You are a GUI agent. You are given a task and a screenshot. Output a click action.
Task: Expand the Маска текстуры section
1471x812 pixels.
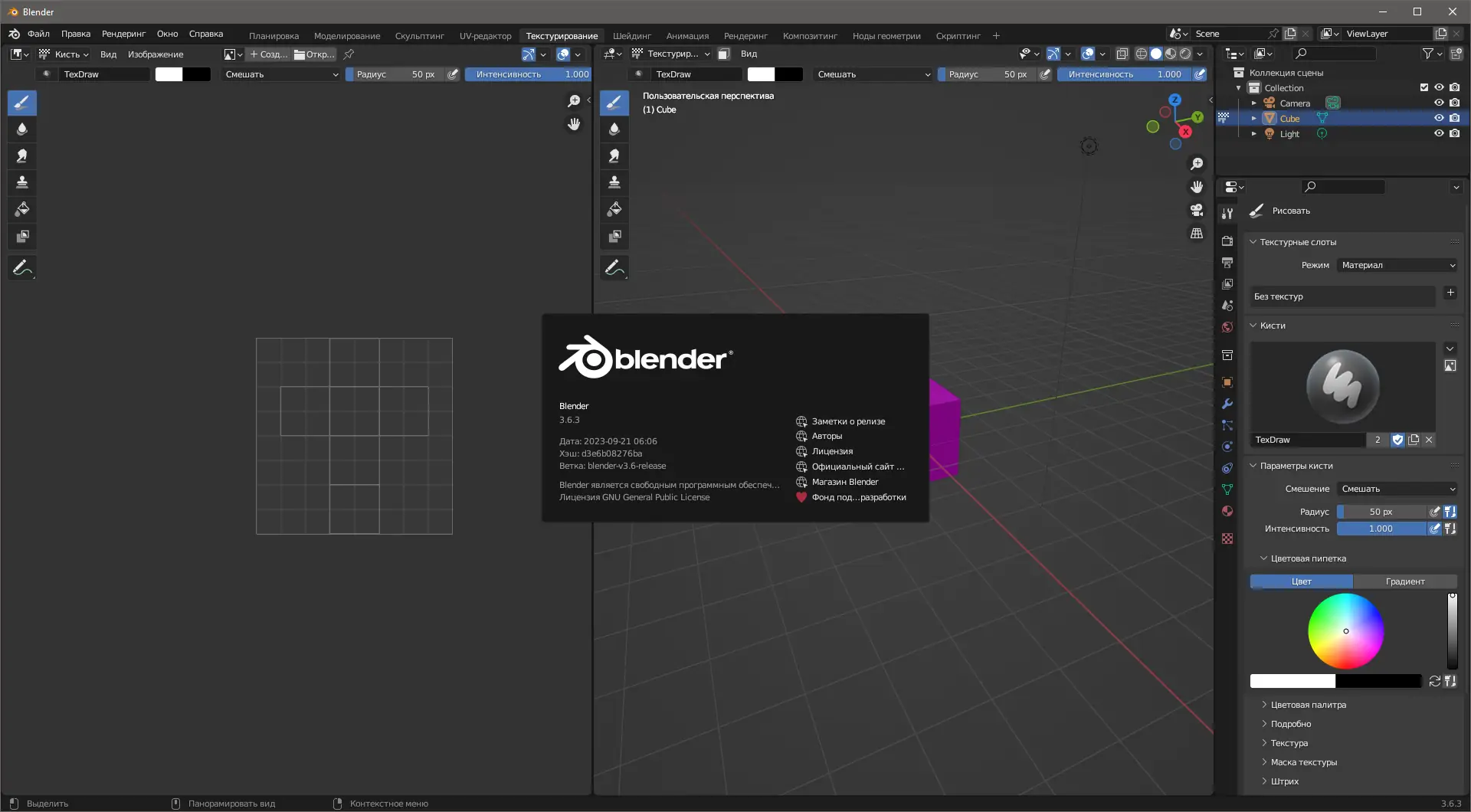click(x=1303, y=762)
